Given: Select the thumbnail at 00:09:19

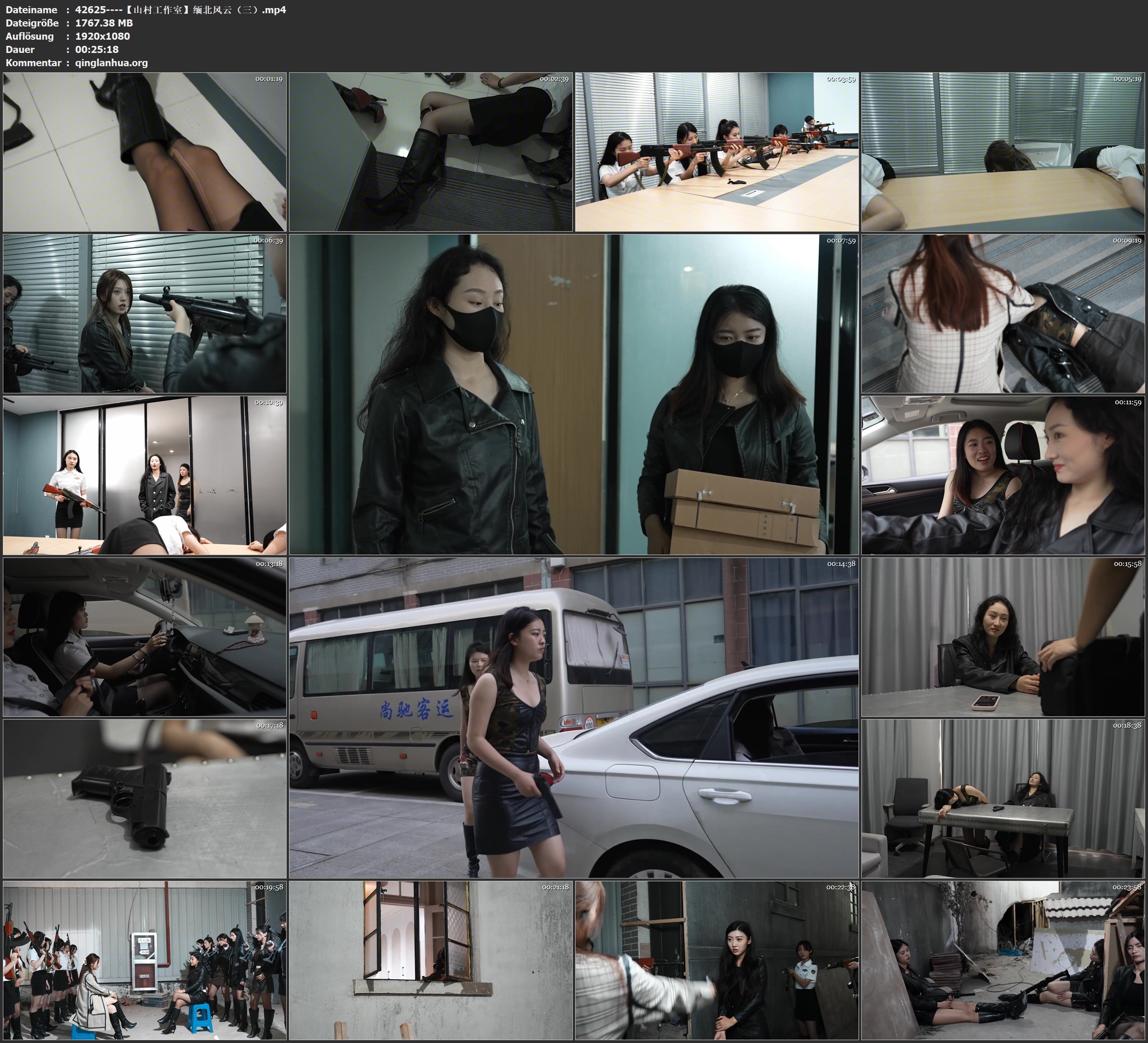Looking at the screenshot, I should click(1003, 313).
